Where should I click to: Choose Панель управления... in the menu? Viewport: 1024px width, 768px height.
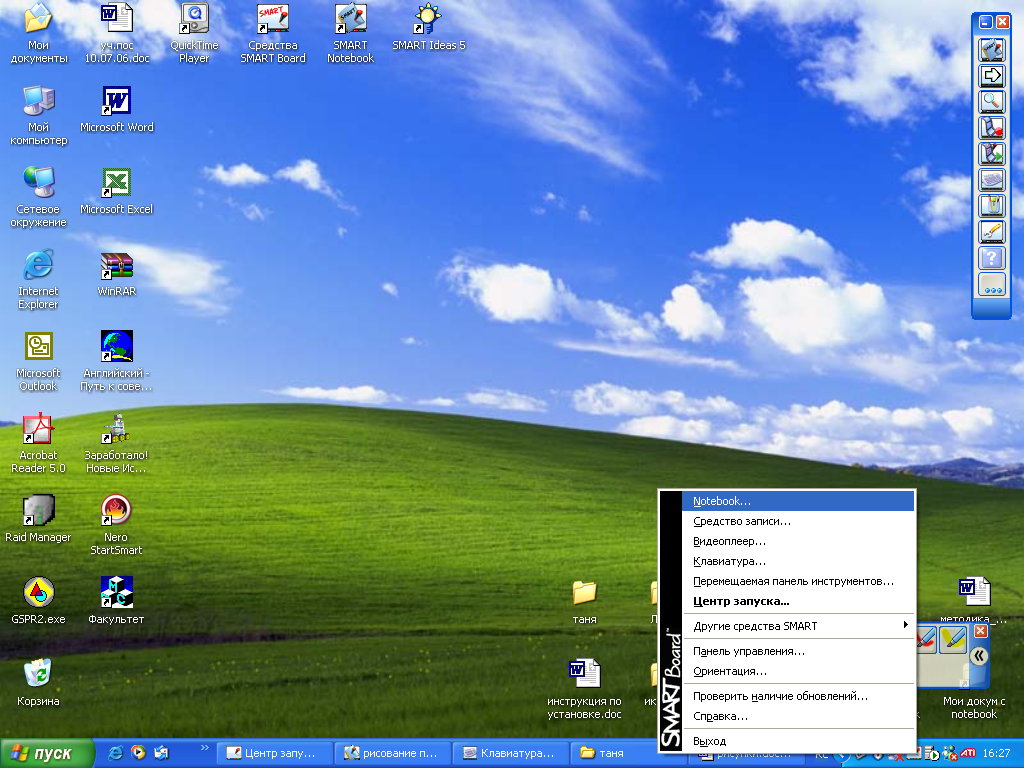click(x=798, y=651)
